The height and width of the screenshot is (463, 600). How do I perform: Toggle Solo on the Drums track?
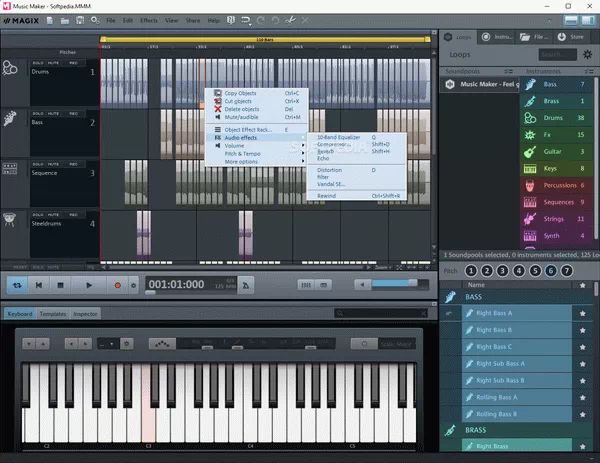(x=38, y=63)
